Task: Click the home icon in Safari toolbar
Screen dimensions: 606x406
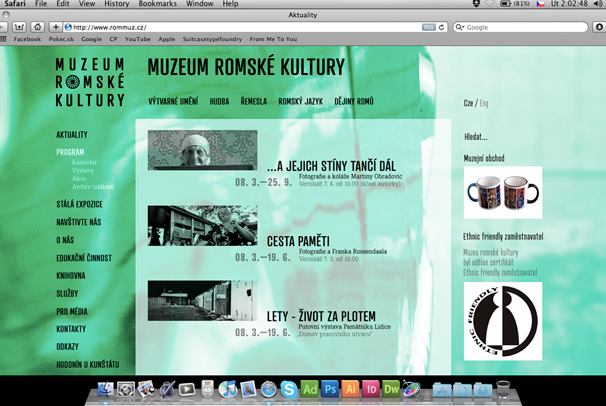Action: click(x=36, y=27)
